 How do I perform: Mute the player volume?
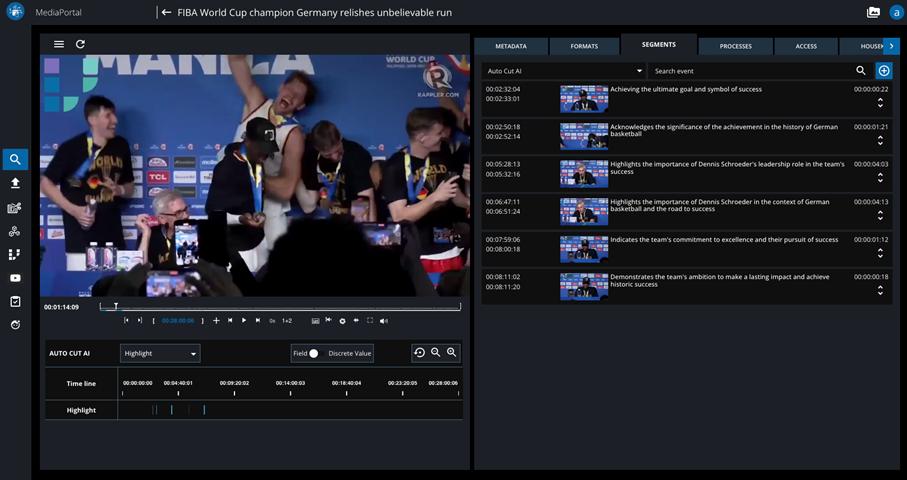384,321
